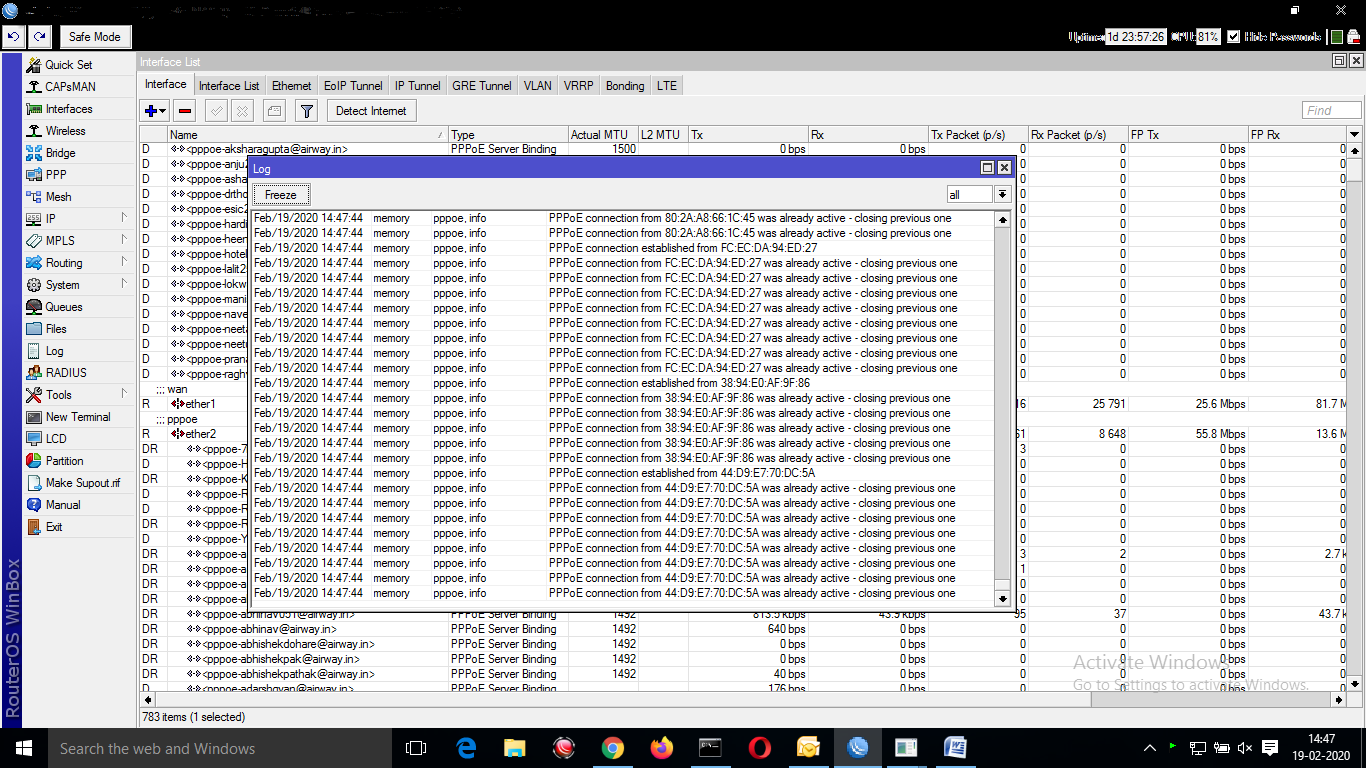Screen dimensions: 1366x768
Task: Open Google Chrome from the taskbar
Action: (x=613, y=748)
